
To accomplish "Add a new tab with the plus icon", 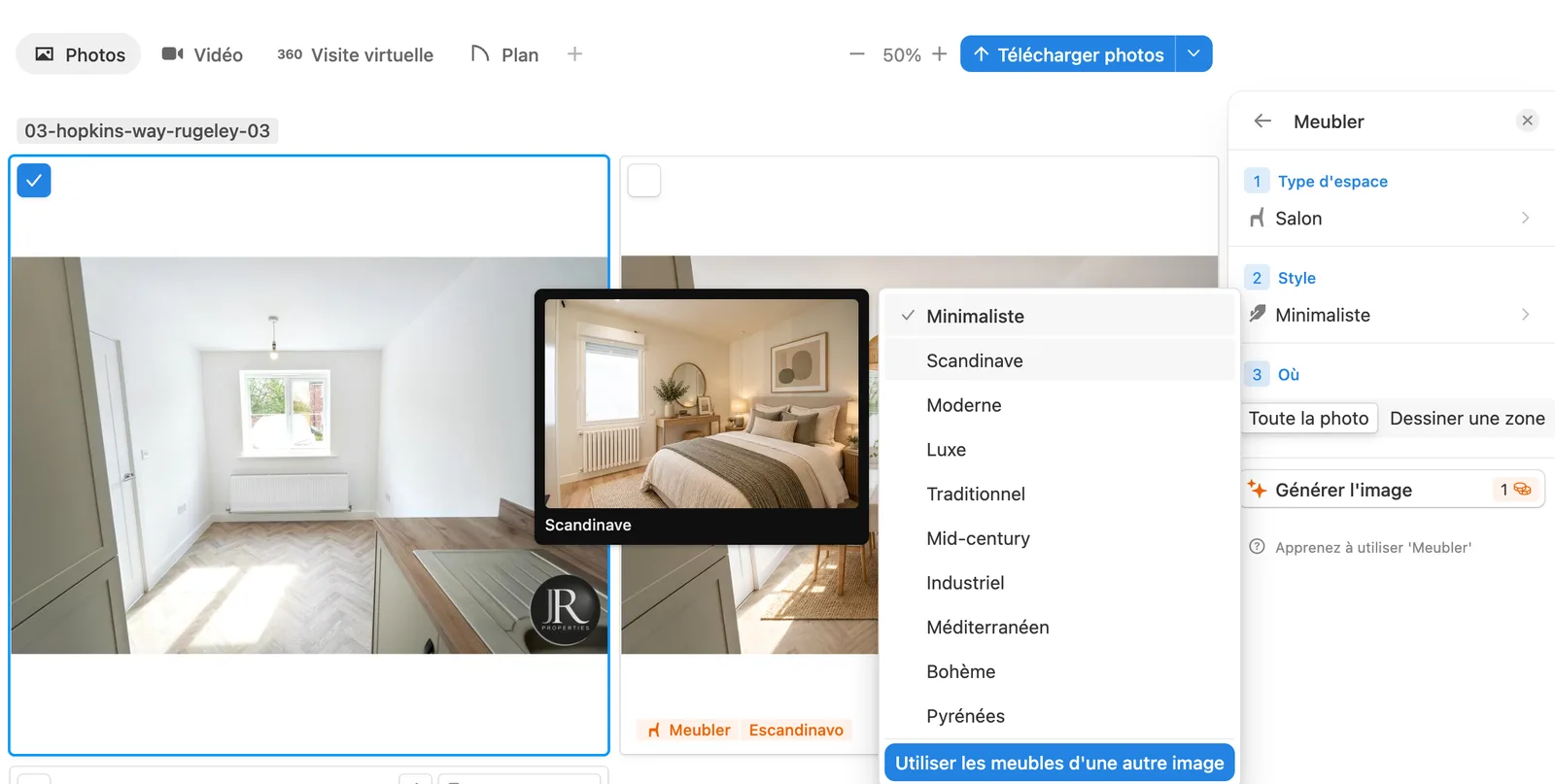I will [574, 54].
